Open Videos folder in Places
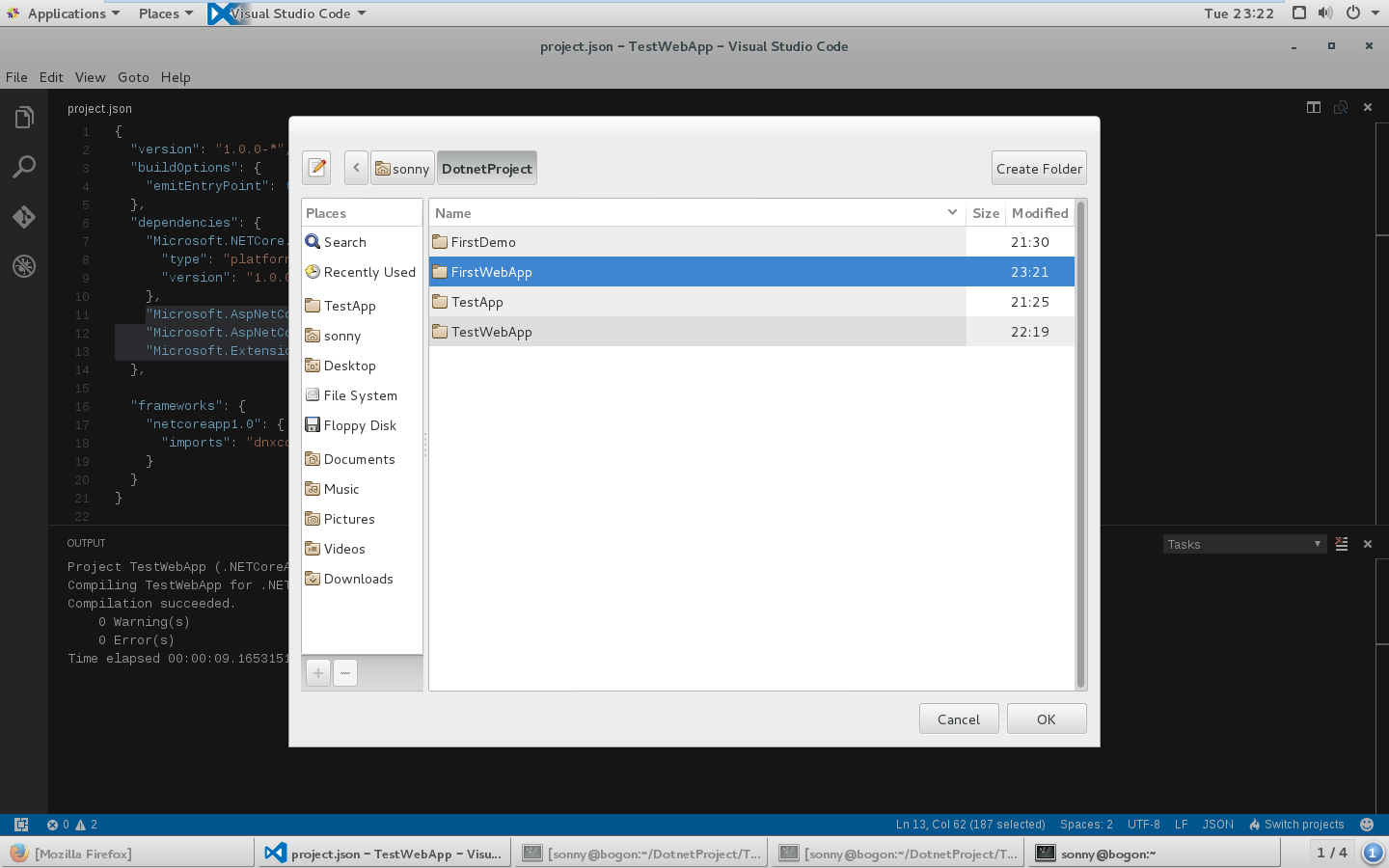 coord(362,549)
